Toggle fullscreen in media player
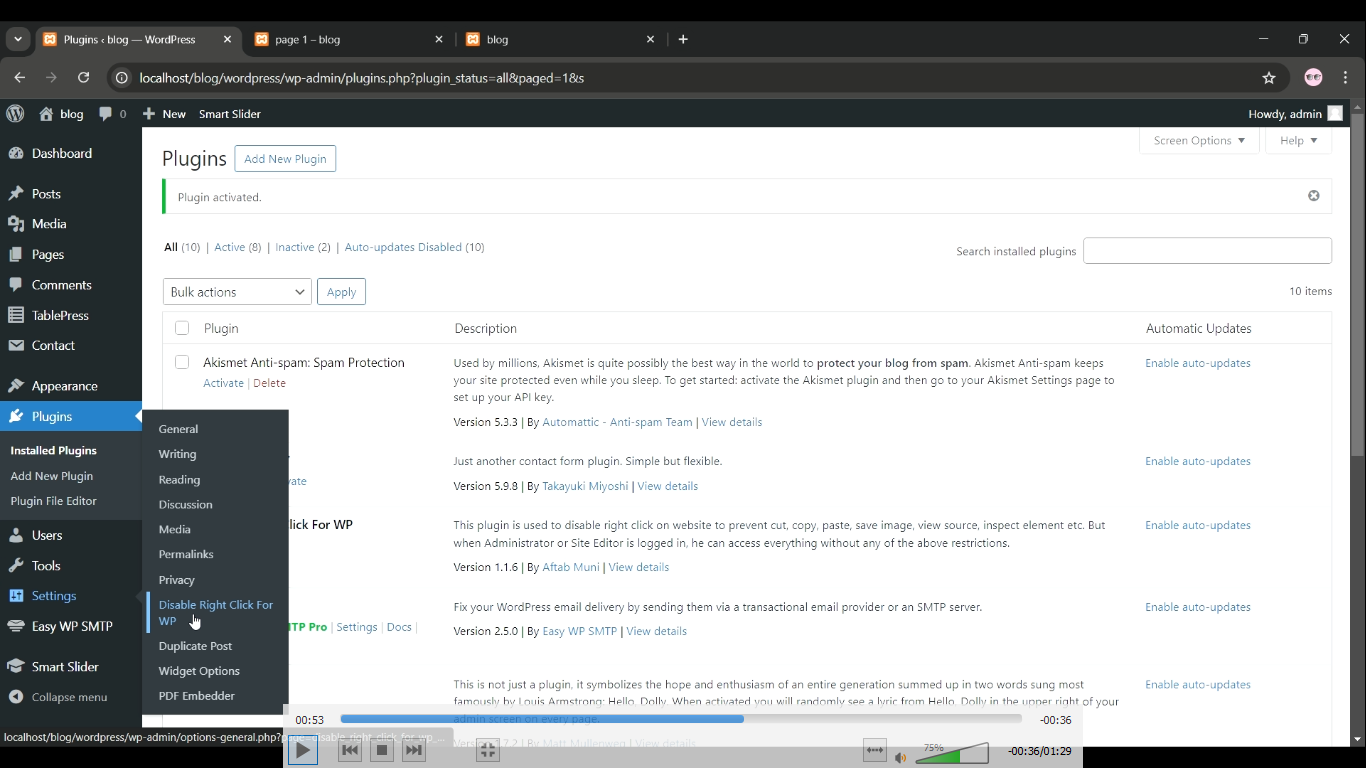This screenshot has width=1366, height=768. tap(487, 750)
